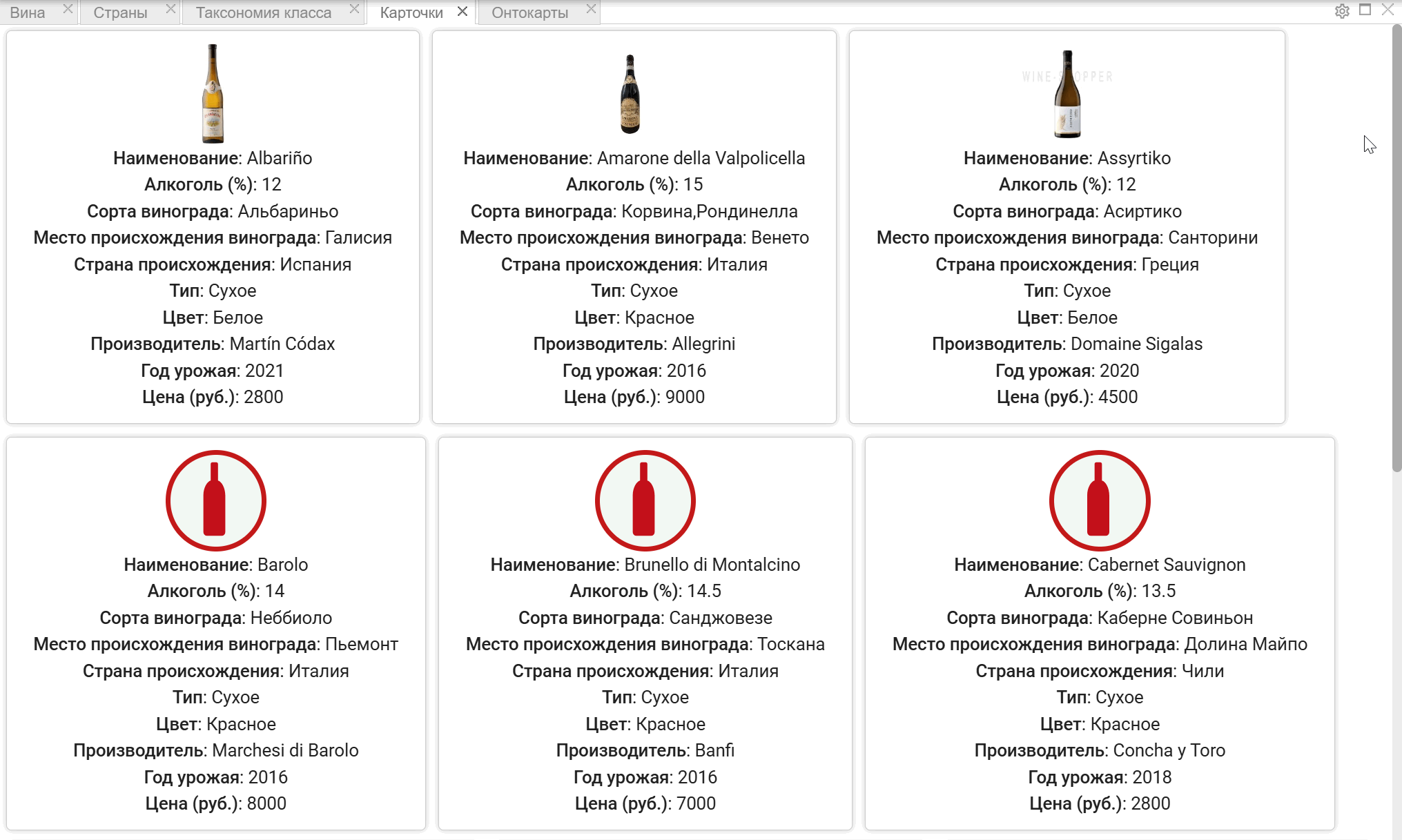This screenshot has height=840, width=1402.
Task: Click the region 'Долина Майпо'
Action: (x=1246, y=645)
